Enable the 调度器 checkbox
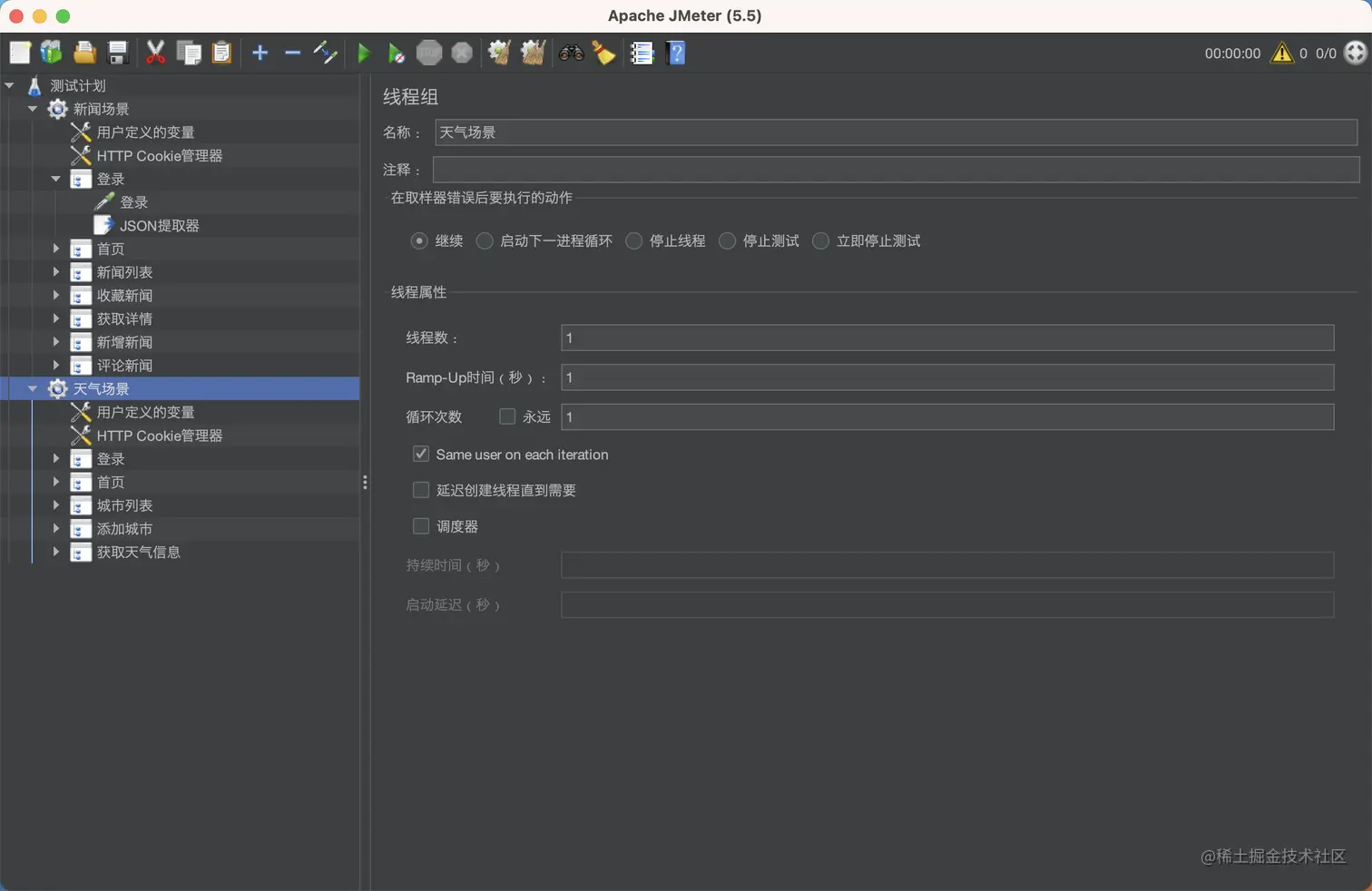Viewport: 1372px width, 891px height. (421, 526)
